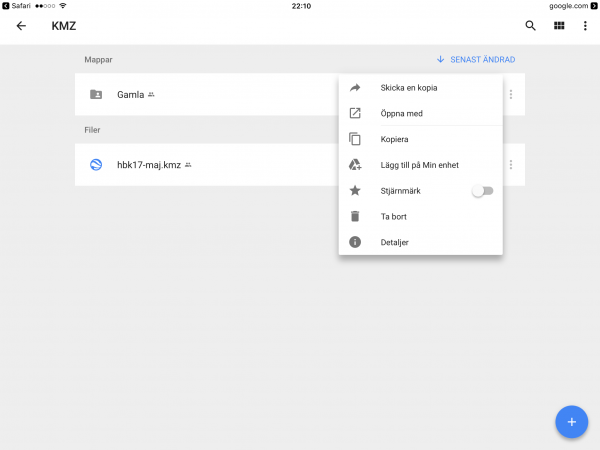Switch to grid view layout icon
600x450 pixels.
point(559,26)
